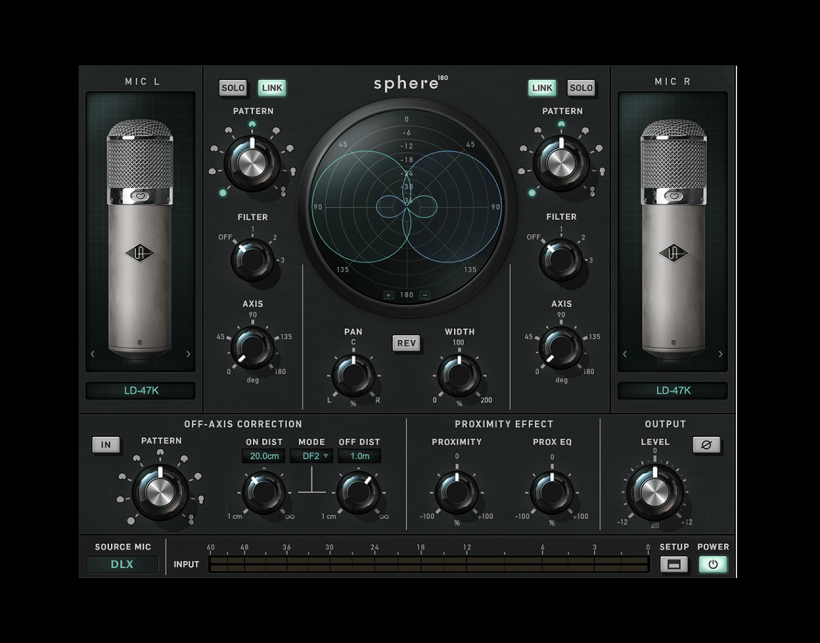Click the Off-Axis Correction PATTERN knob

[160, 492]
